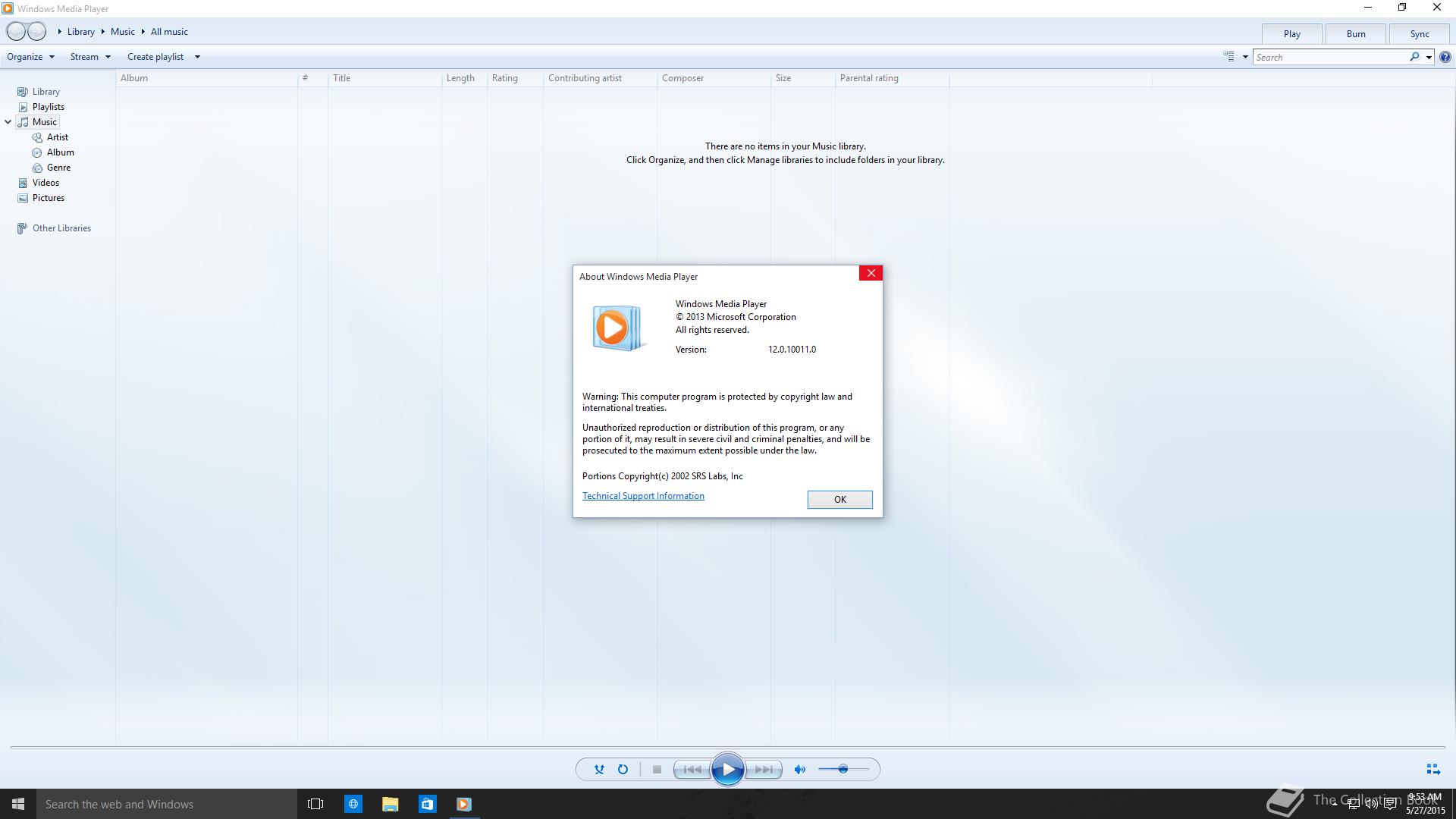Viewport: 1456px width, 819px height.
Task: Sort by the Size column header
Action: tap(803, 78)
